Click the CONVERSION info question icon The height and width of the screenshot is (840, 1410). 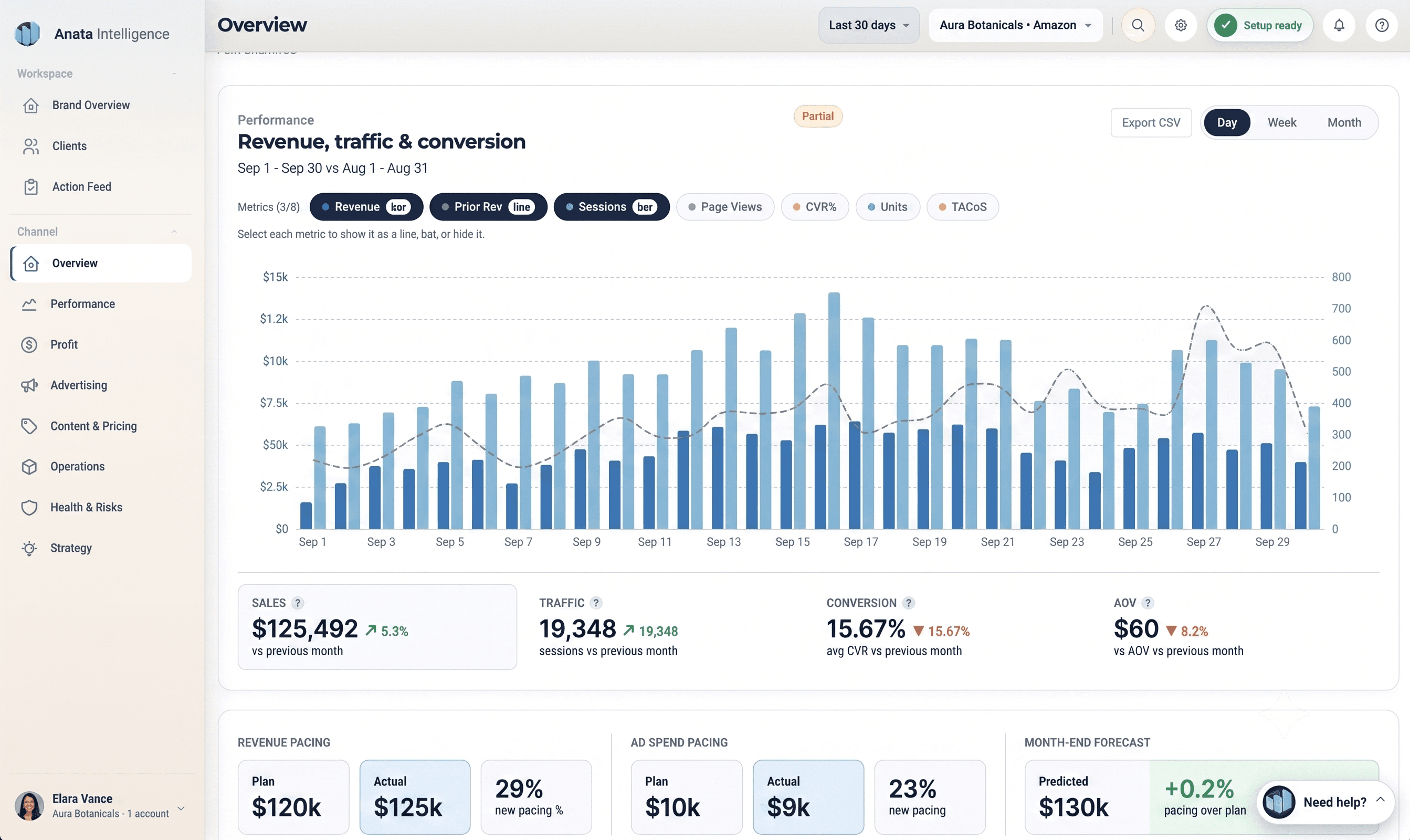pos(909,603)
